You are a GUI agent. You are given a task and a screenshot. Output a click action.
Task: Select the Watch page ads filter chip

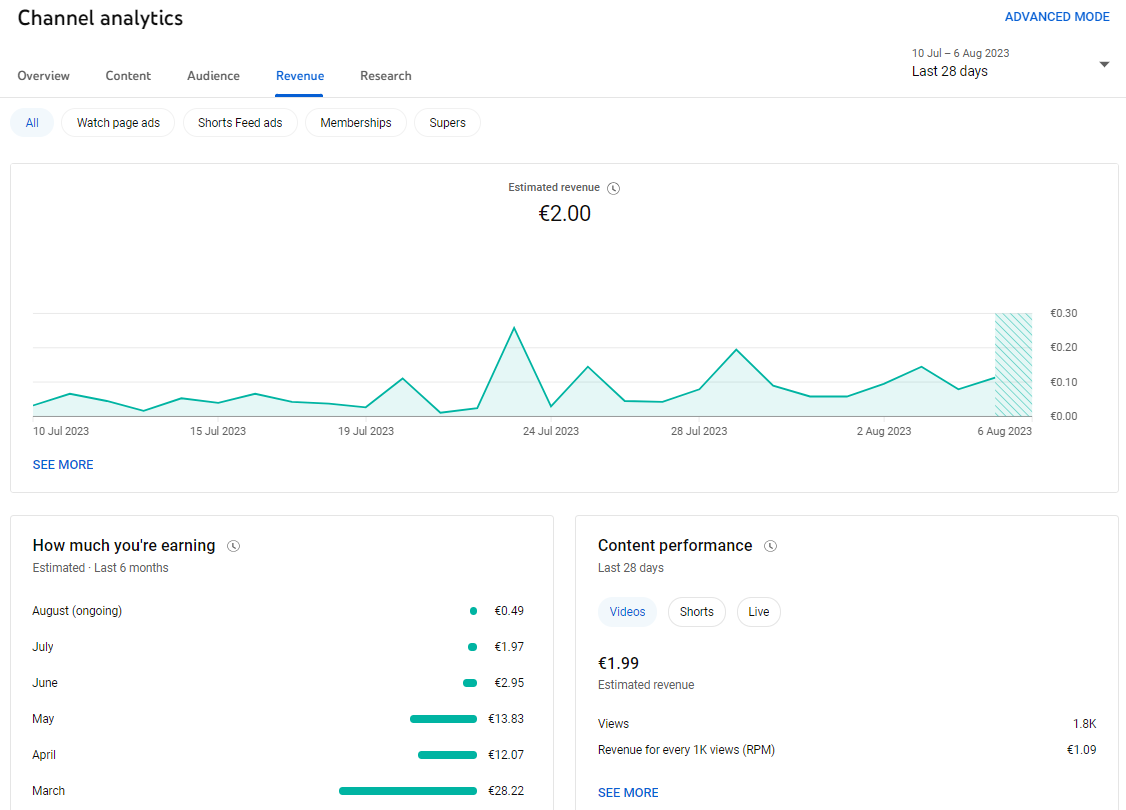coord(118,123)
